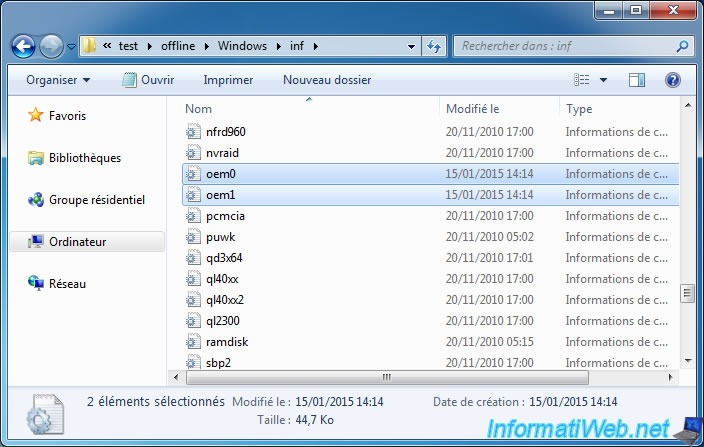The height and width of the screenshot is (447, 704).
Task: Click the change view icon
Action: [x=583, y=80]
